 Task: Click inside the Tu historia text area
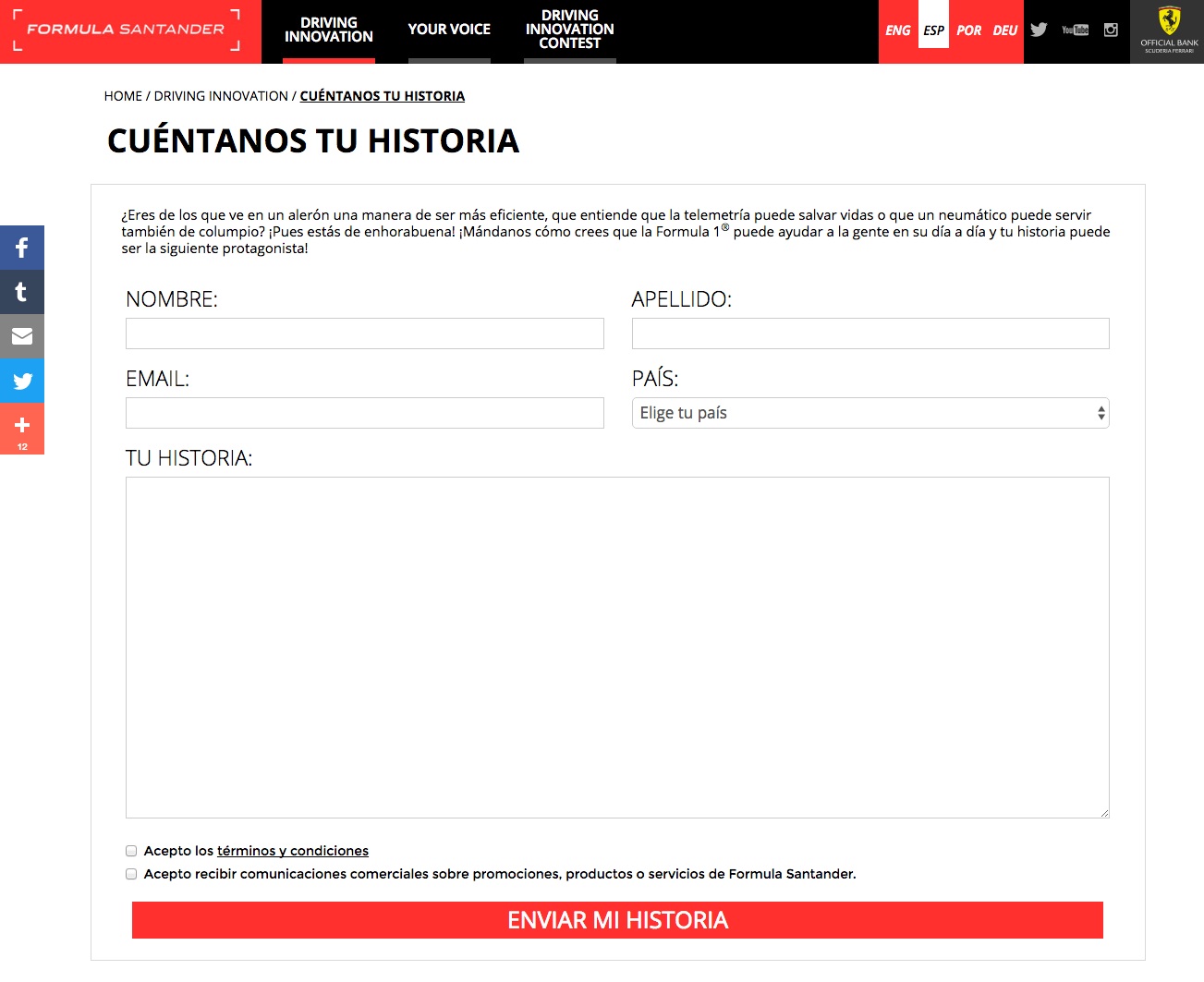(x=617, y=648)
